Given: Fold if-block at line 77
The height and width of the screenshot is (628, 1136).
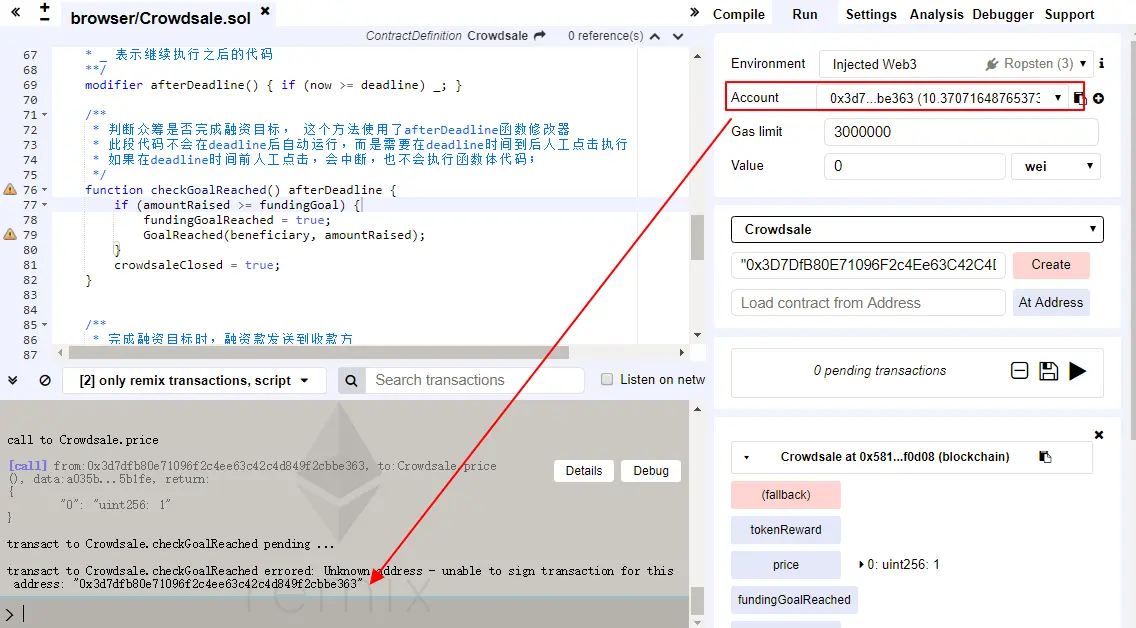Looking at the screenshot, I should click(45, 205).
